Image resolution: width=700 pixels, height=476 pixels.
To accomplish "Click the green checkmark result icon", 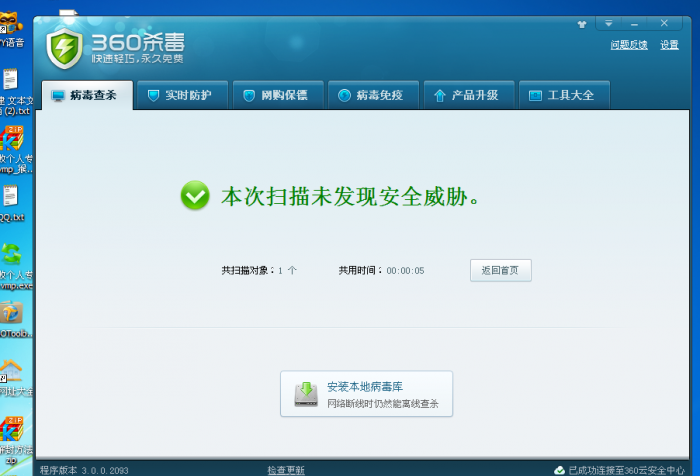I will (195, 195).
